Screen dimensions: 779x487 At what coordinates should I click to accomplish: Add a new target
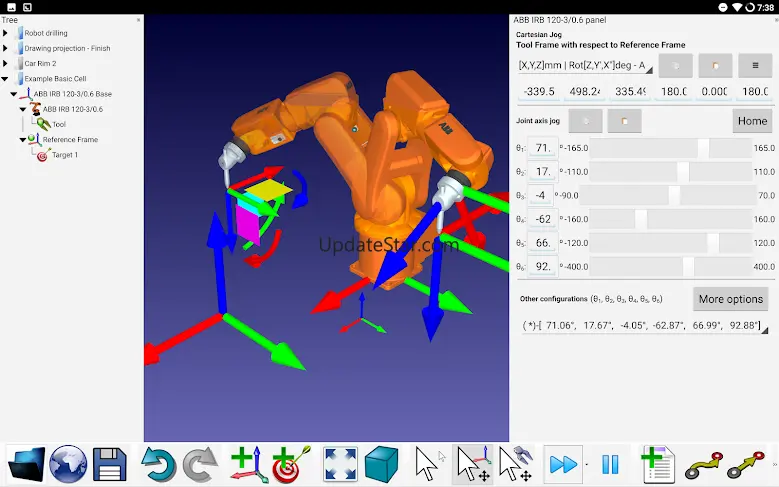pyautogui.click(x=291, y=465)
